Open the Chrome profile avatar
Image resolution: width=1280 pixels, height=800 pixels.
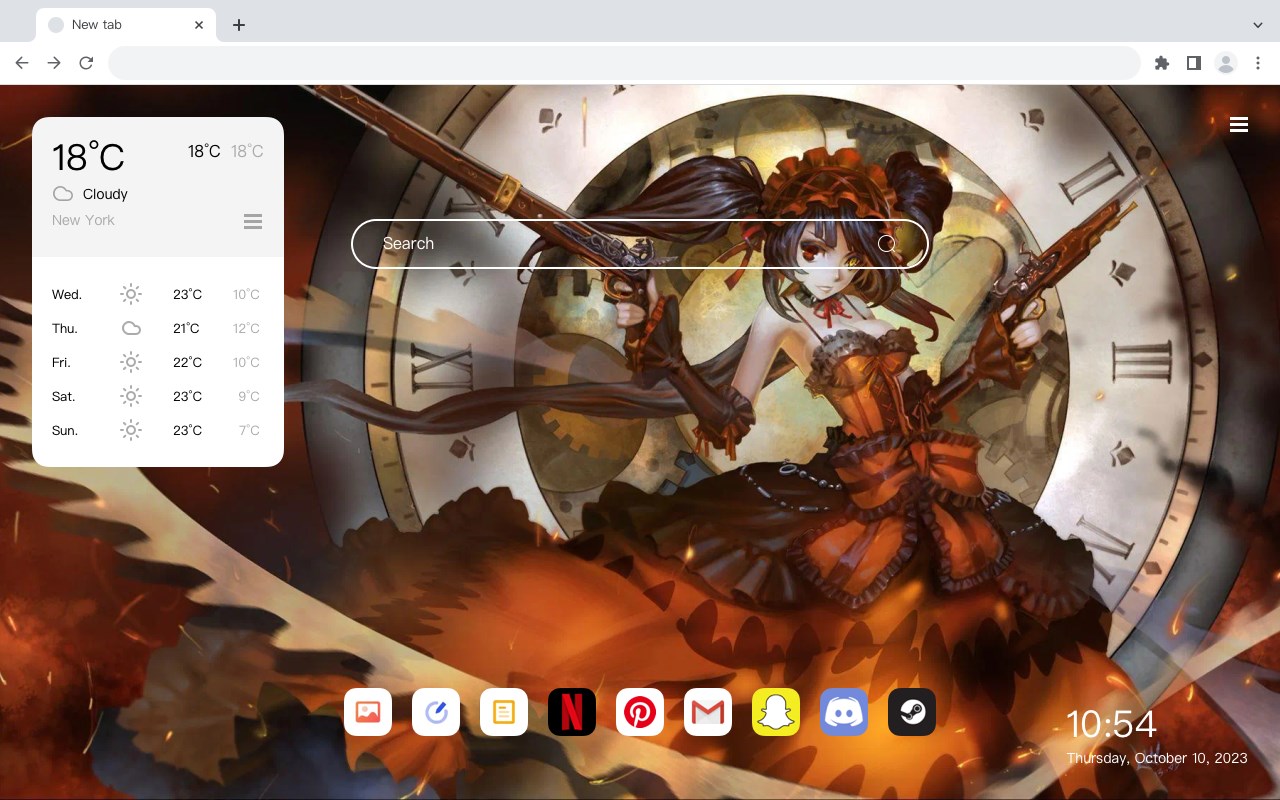1226,63
